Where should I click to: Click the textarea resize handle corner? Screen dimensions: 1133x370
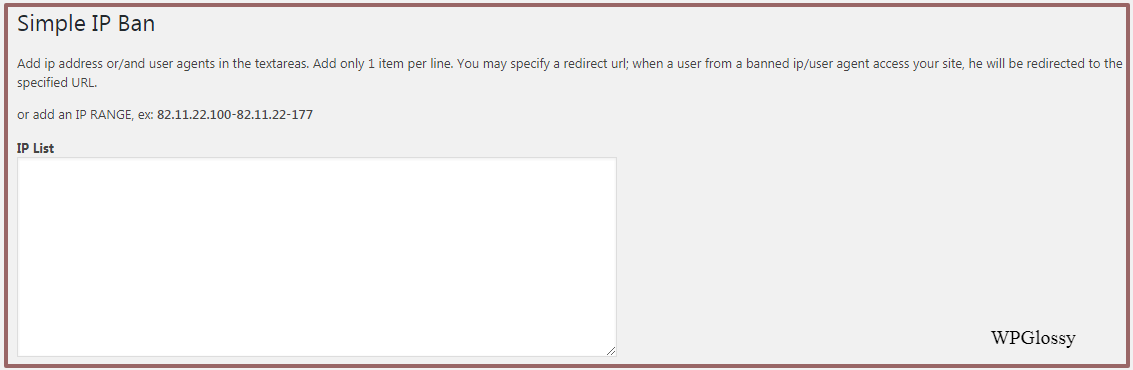pos(611,350)
